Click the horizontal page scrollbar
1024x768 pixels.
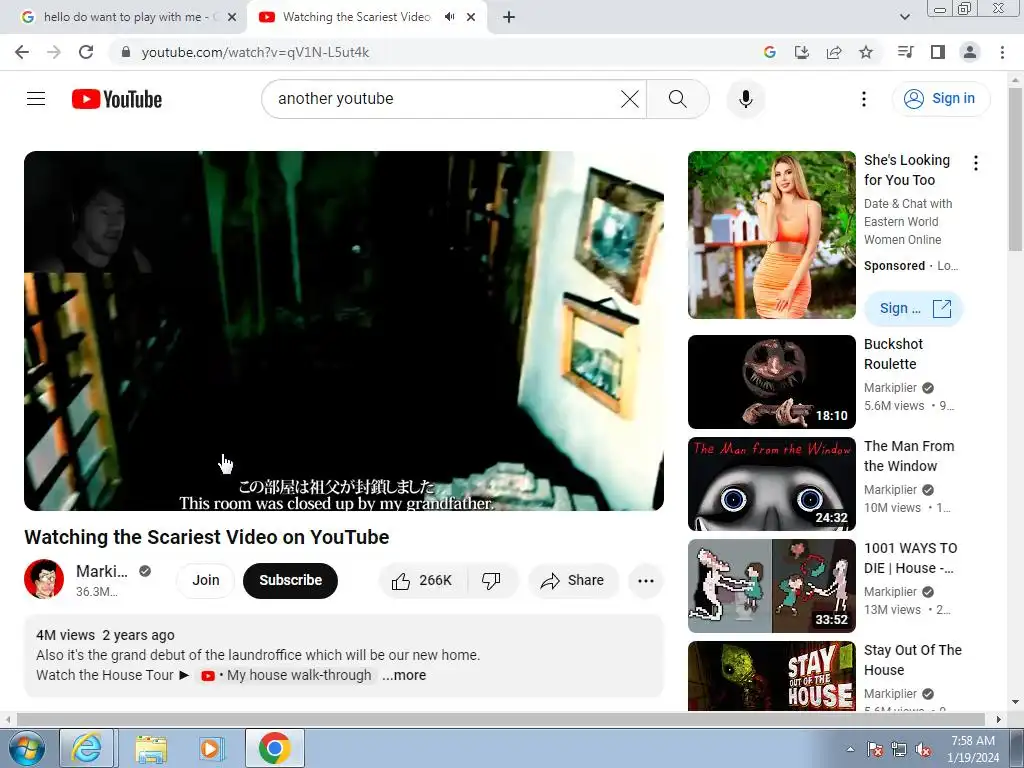500,719
